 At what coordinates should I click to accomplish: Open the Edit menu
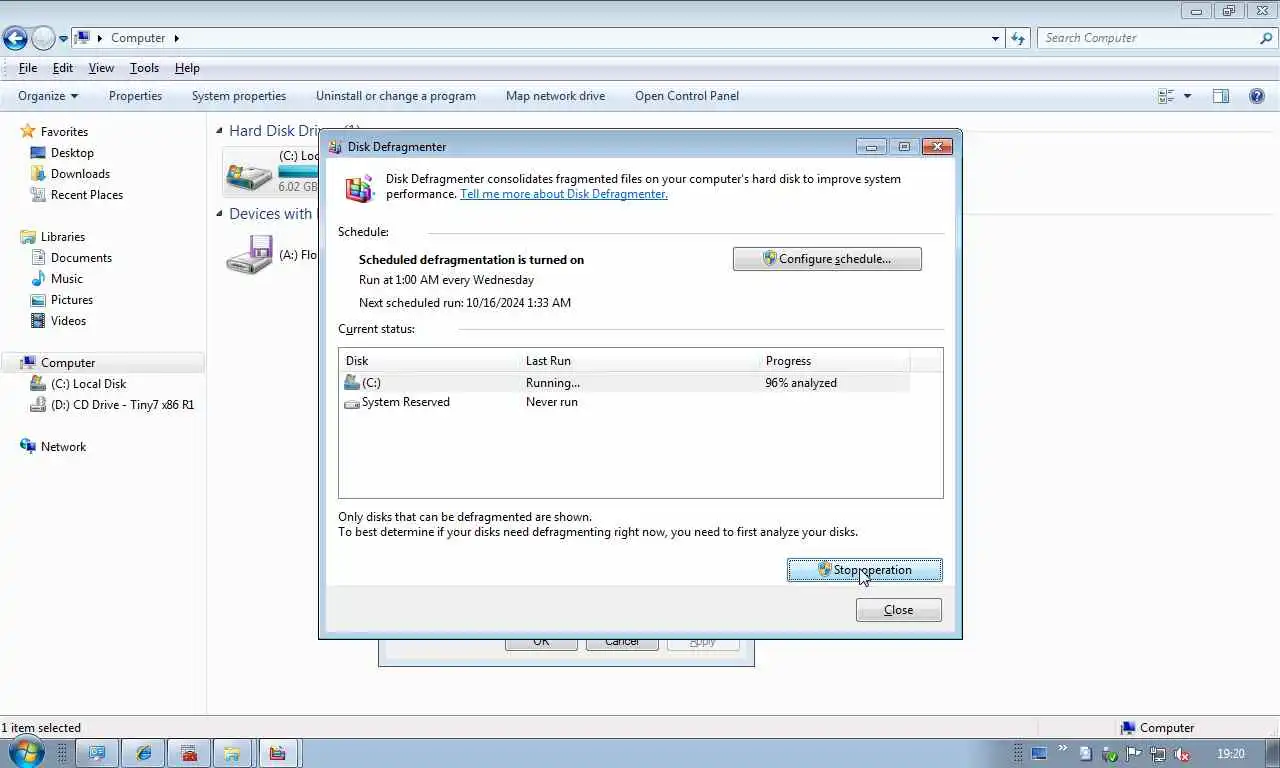[x=63, y=68]
